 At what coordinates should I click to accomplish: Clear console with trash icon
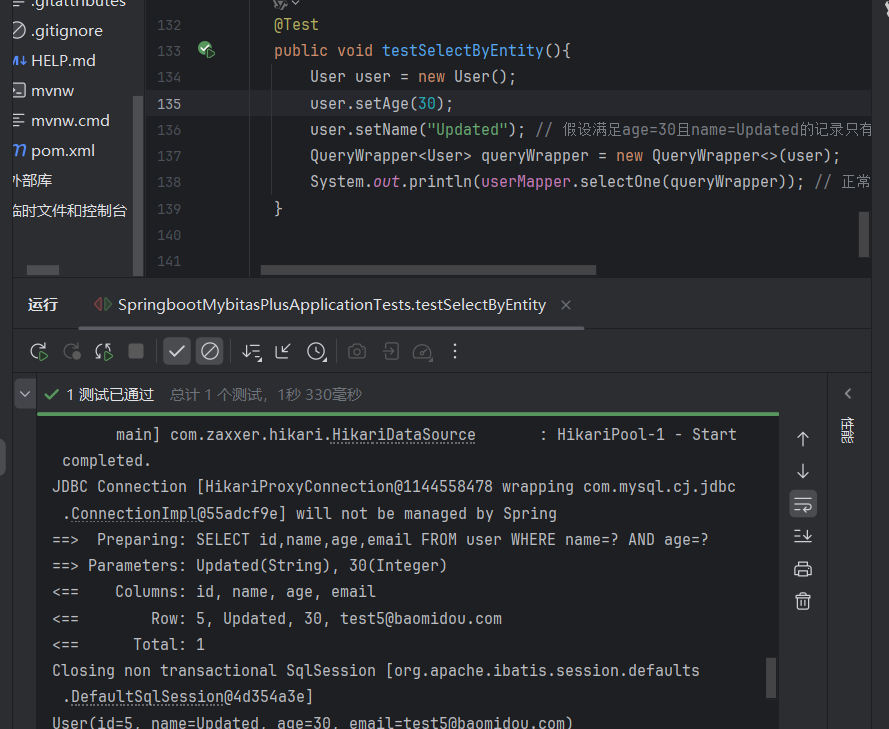(x=803, y=601)
